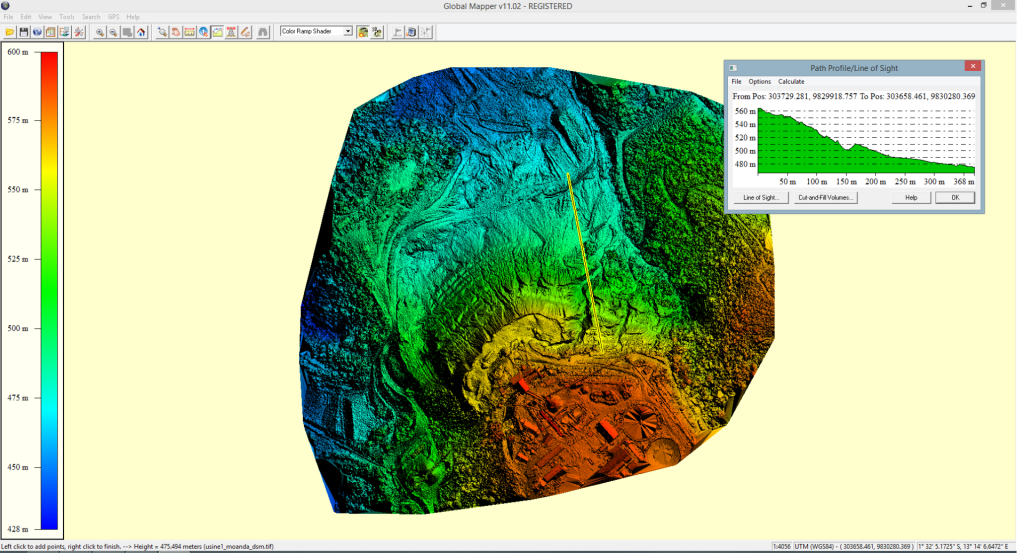Open the Options menu in Path Profile dialog

click(x=760, y=81)
